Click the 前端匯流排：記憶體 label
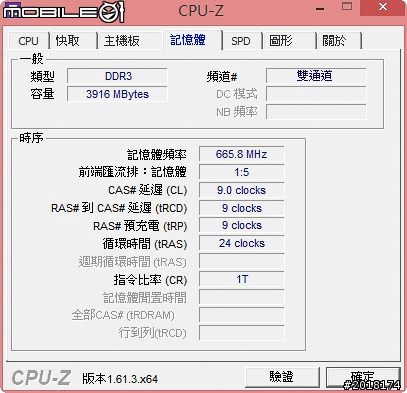Image resolution: width=407 pixels, height=393 pixels. [x=132, y=172]
